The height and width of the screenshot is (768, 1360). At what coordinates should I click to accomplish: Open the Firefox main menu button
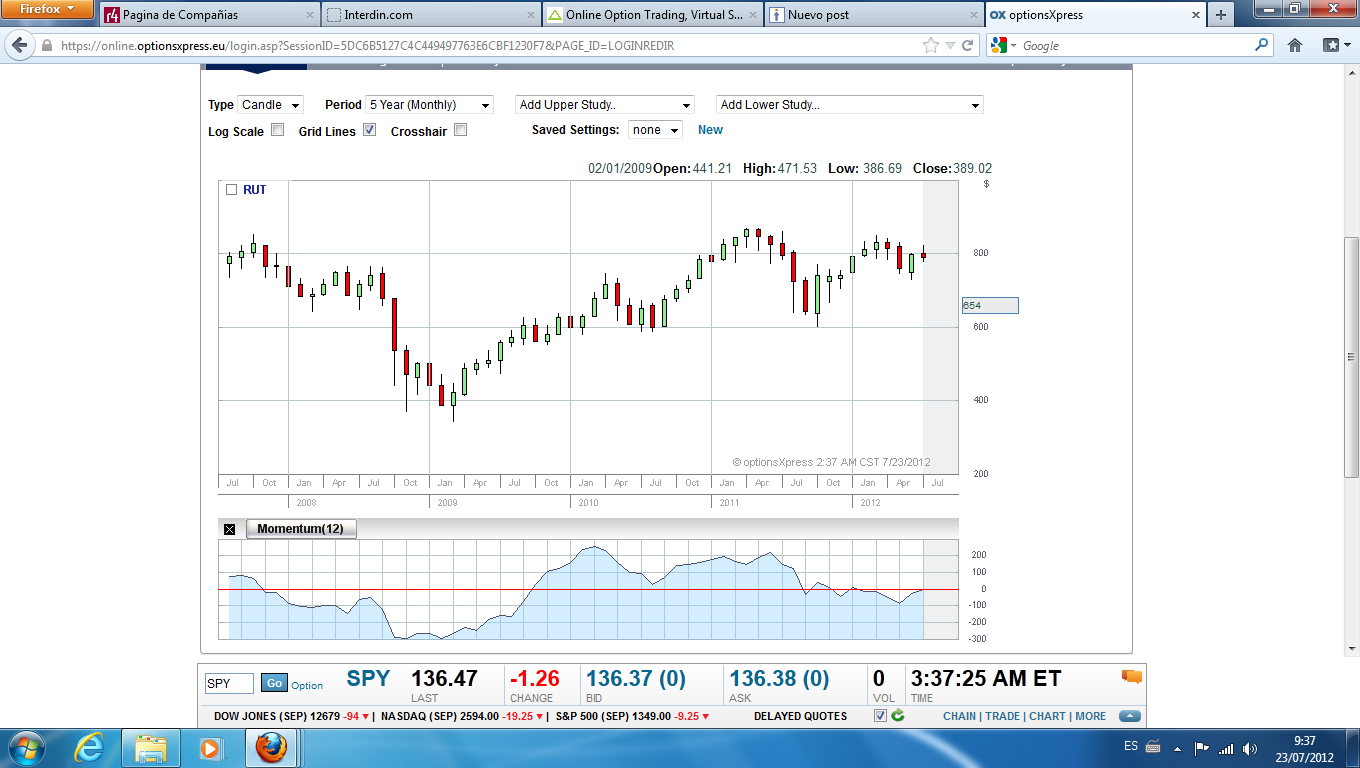47,9
